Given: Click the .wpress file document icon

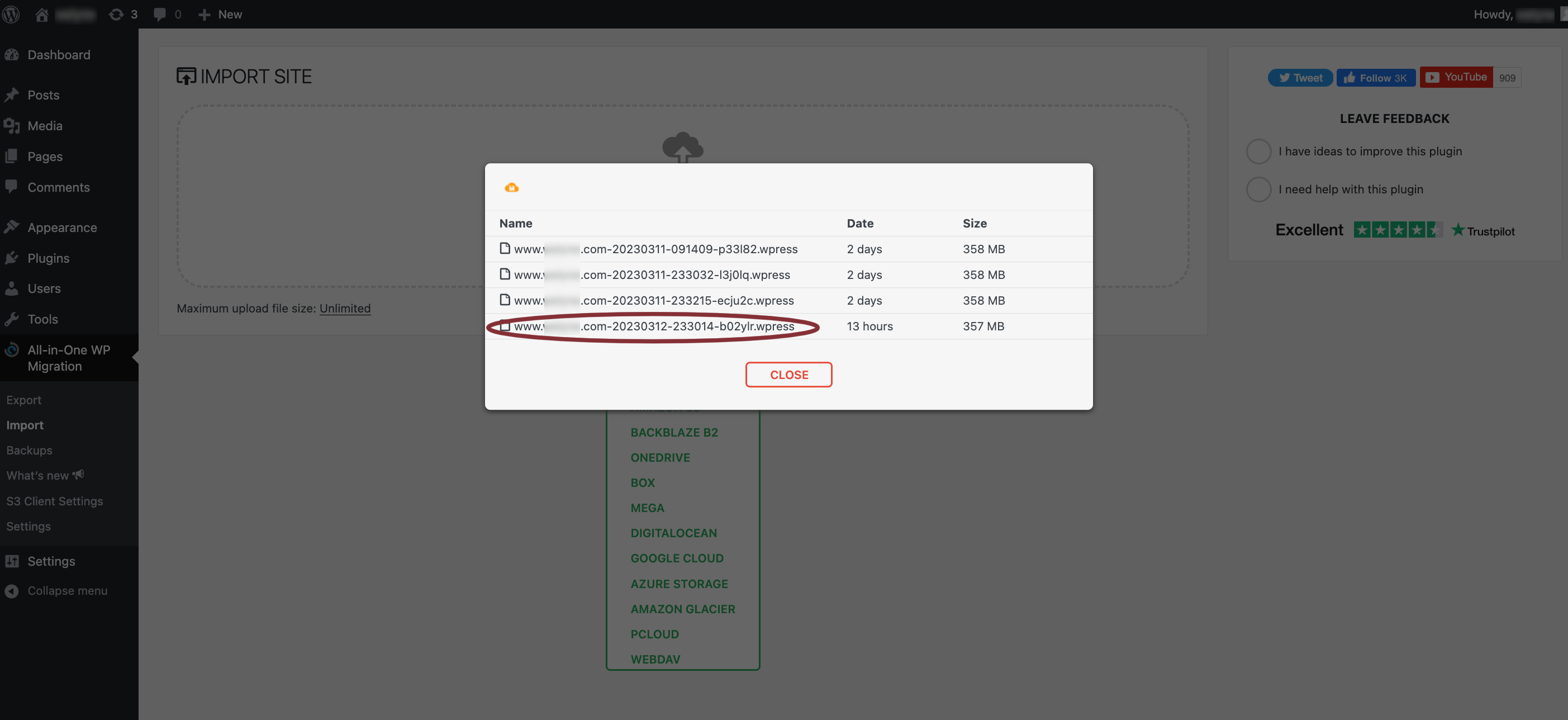Looking at the screenshot, I should pyautogui.click(x=504, y=326).
